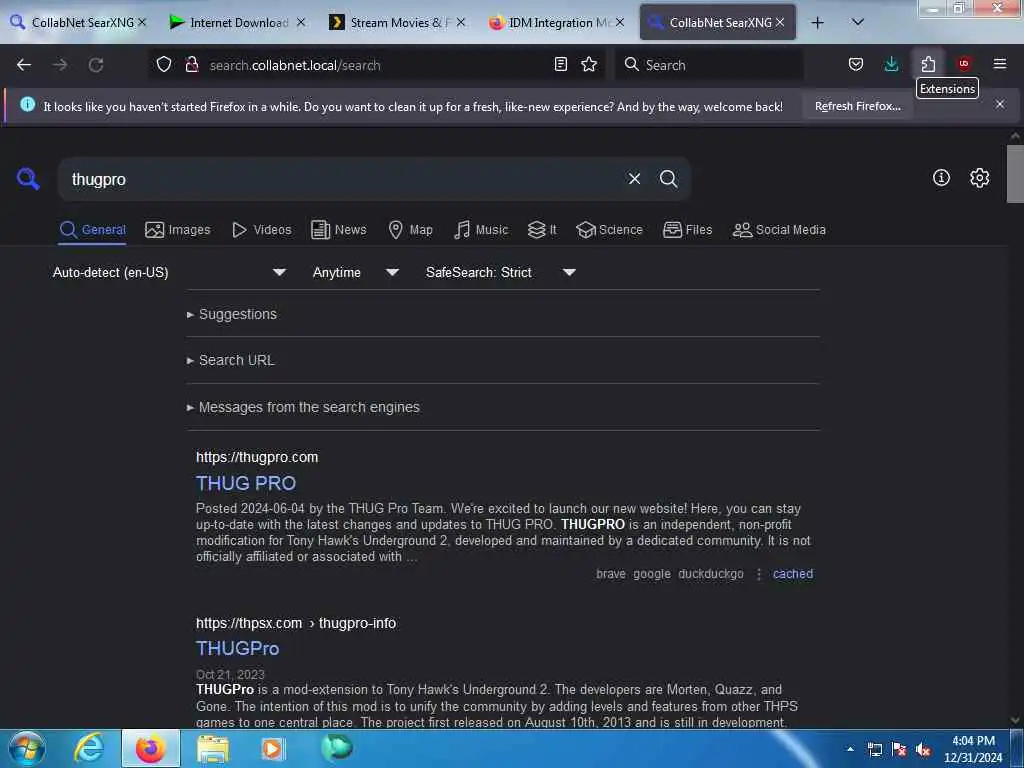Open clock showing 4:04 PM
The height and width of the screenshot is (768, 1024).
click(x=973, y=749)
